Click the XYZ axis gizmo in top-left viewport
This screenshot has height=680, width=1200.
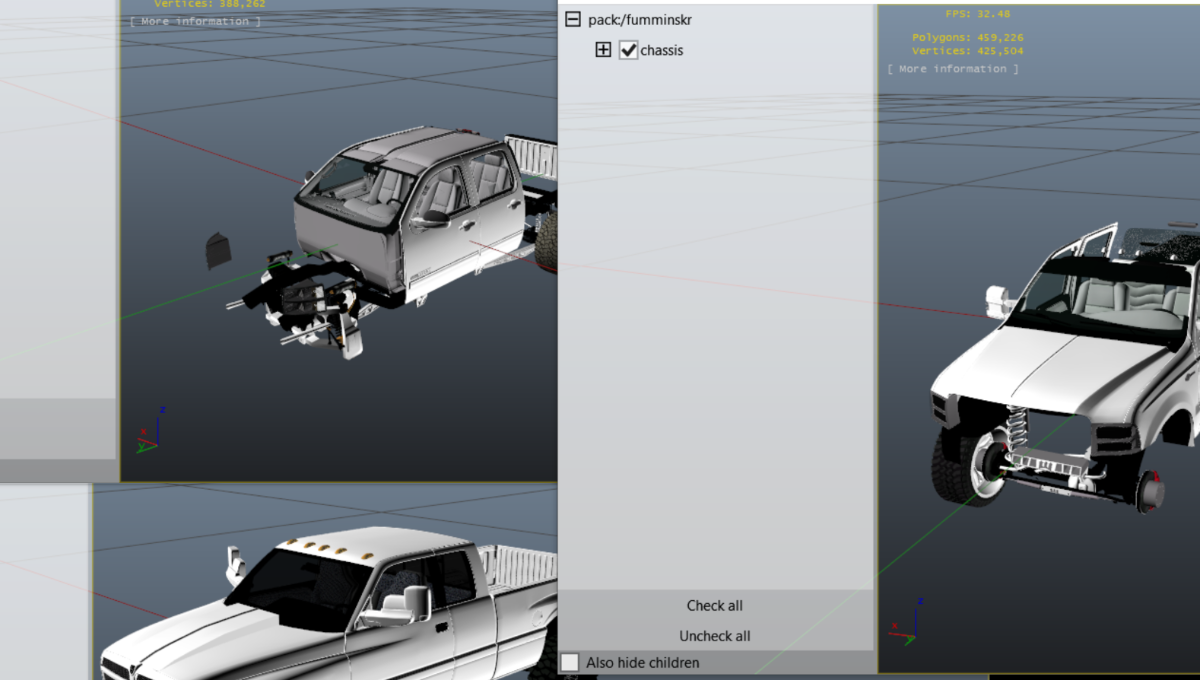point(149,430)
